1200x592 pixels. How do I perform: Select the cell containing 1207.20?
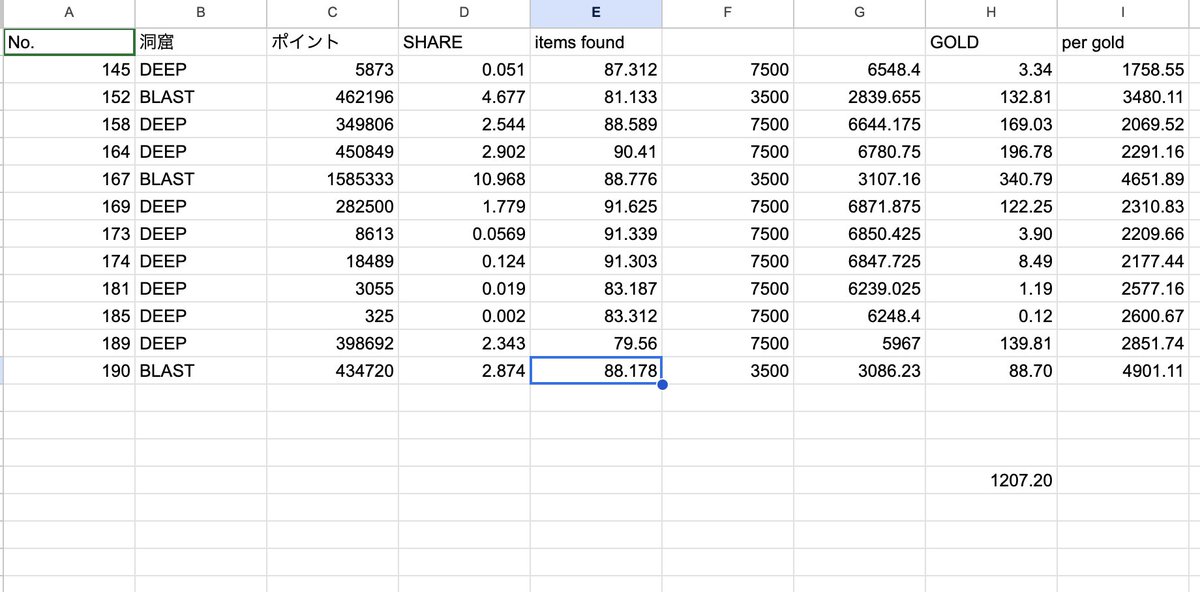pos(990,480)
